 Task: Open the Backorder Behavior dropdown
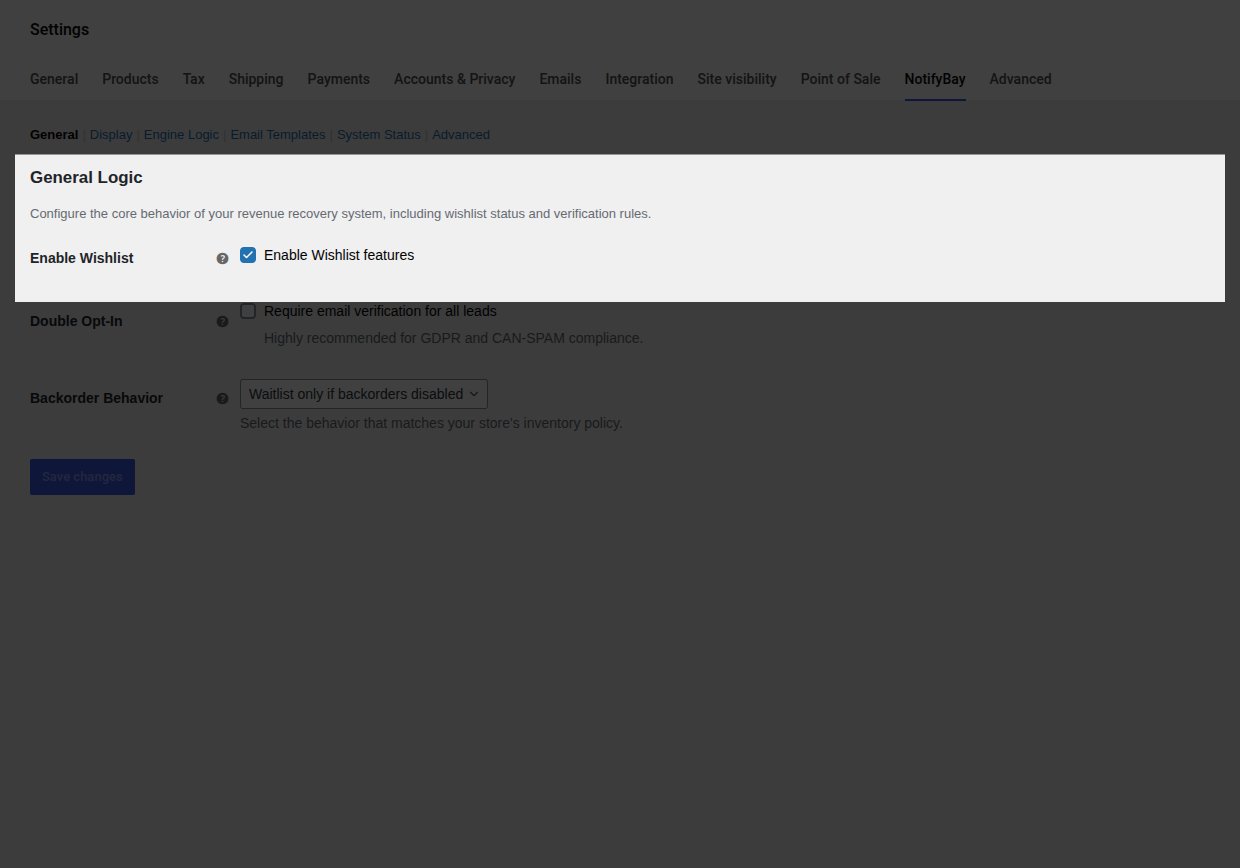(x=364, y=394)
